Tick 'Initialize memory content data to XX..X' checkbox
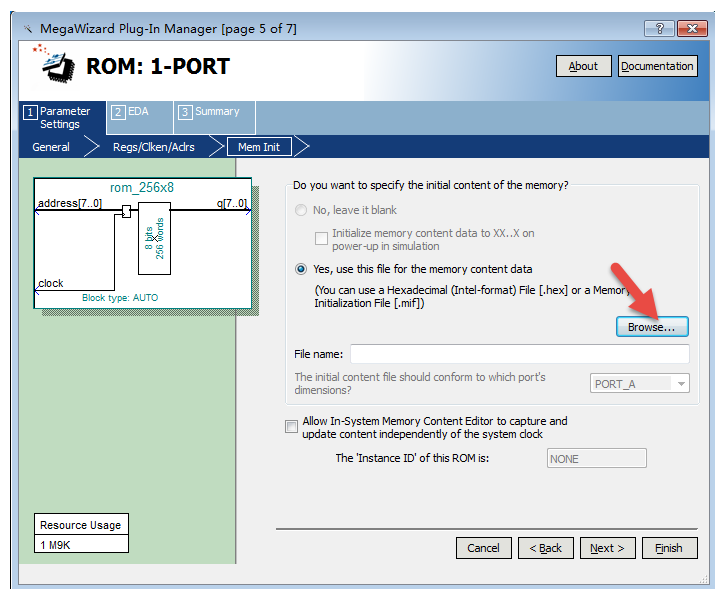The image size is (725, 599). [321, 238]
